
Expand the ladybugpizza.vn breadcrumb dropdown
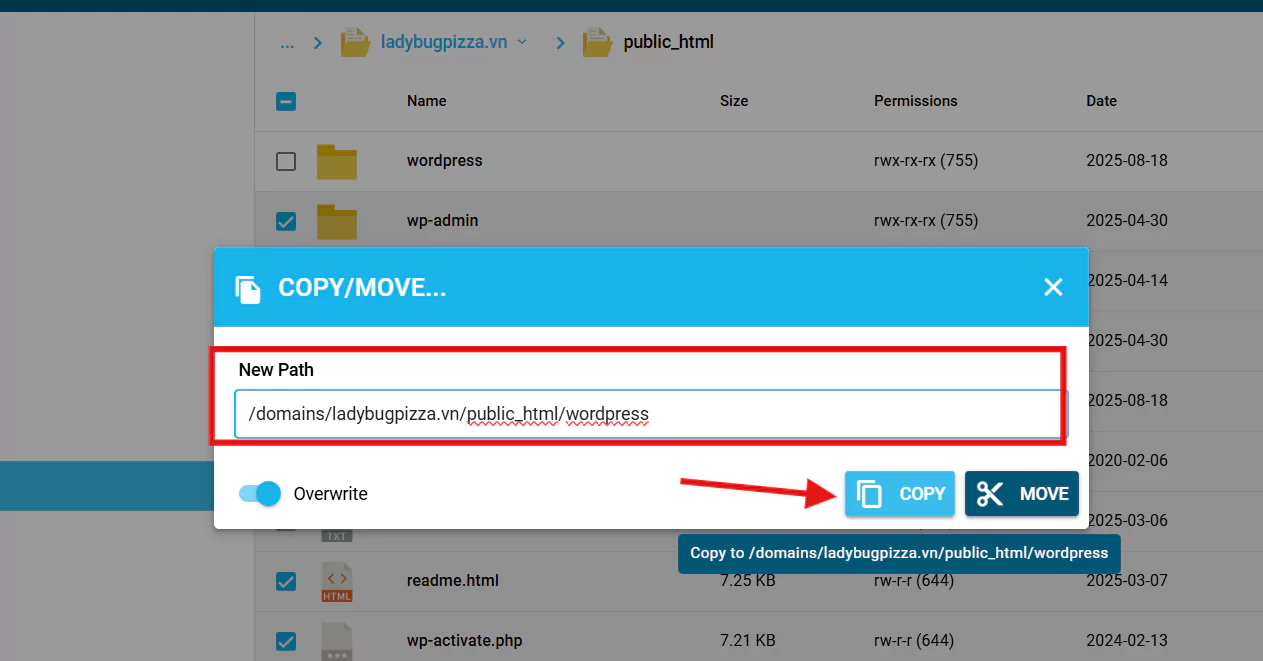click(x=521, y=42)
